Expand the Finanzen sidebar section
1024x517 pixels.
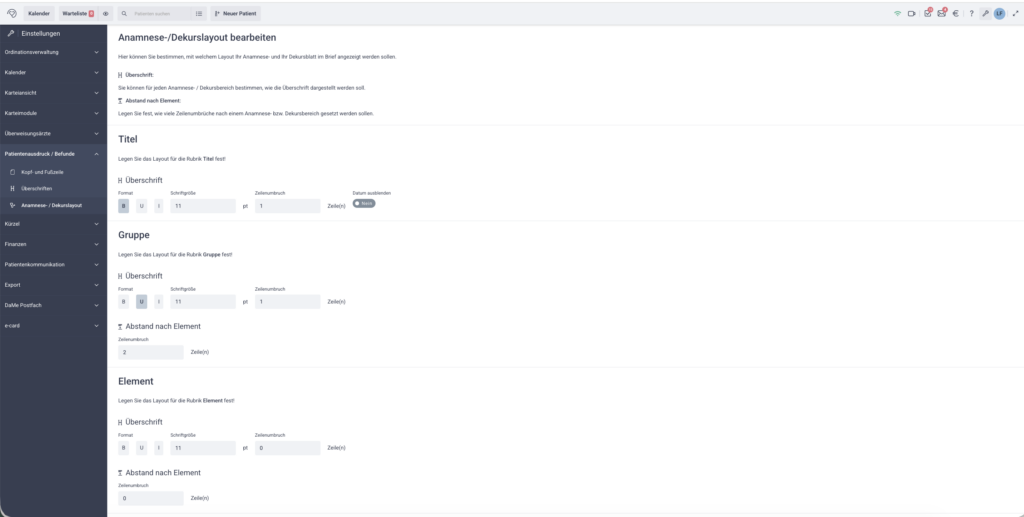tap(53, 244)
